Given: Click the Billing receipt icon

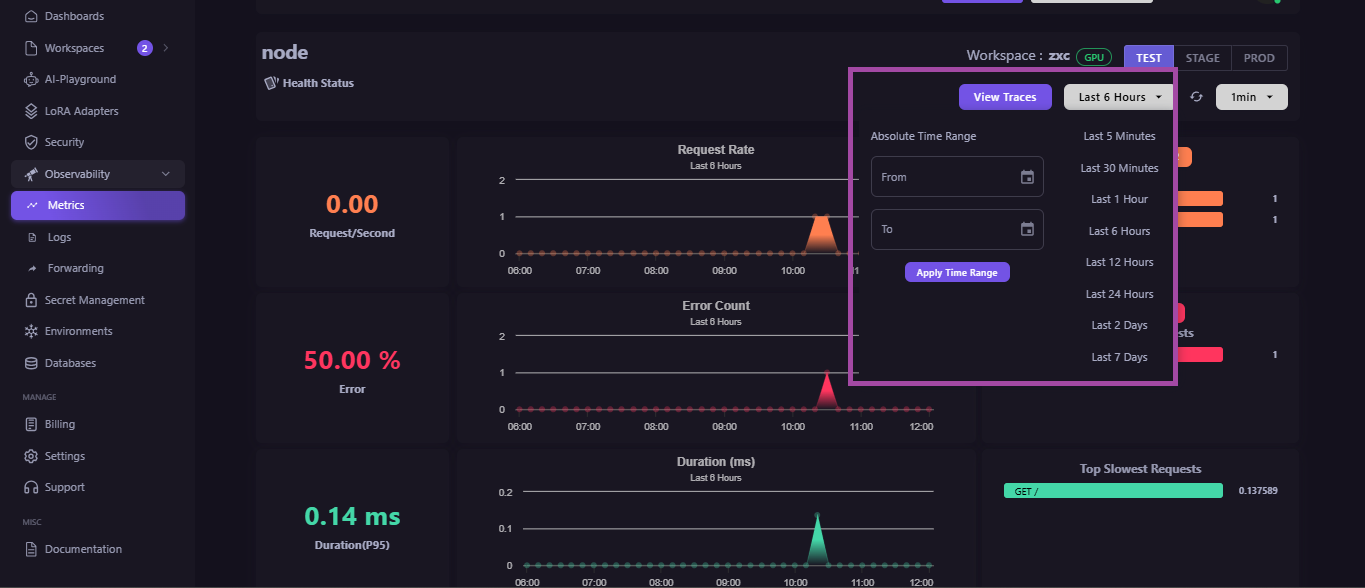Looking at the screenshot, I should [x=31, y=424].
